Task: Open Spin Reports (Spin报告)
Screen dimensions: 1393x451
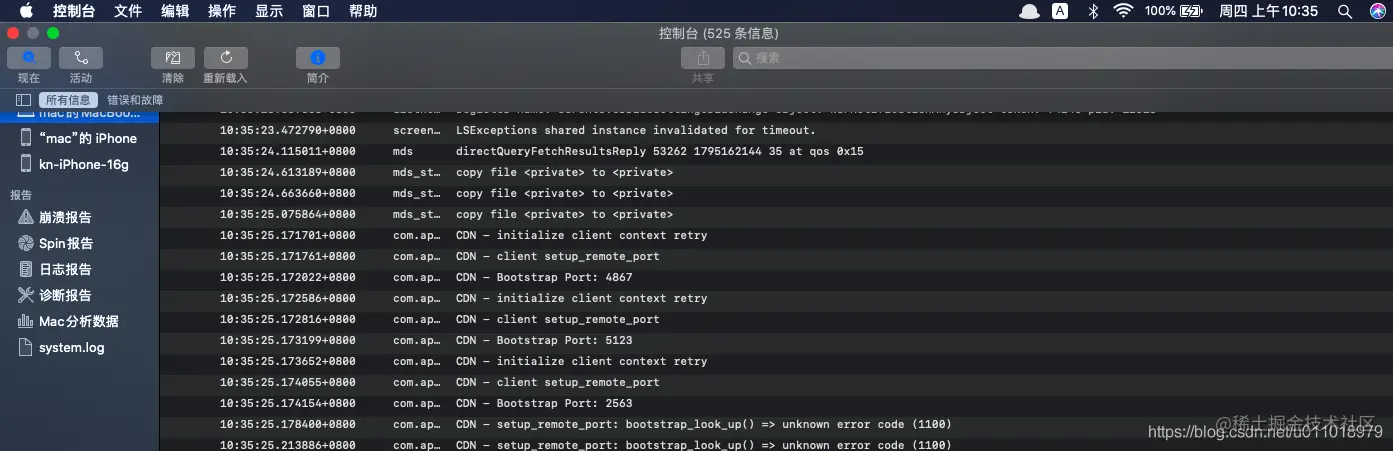Action: [x=79, y=243]
